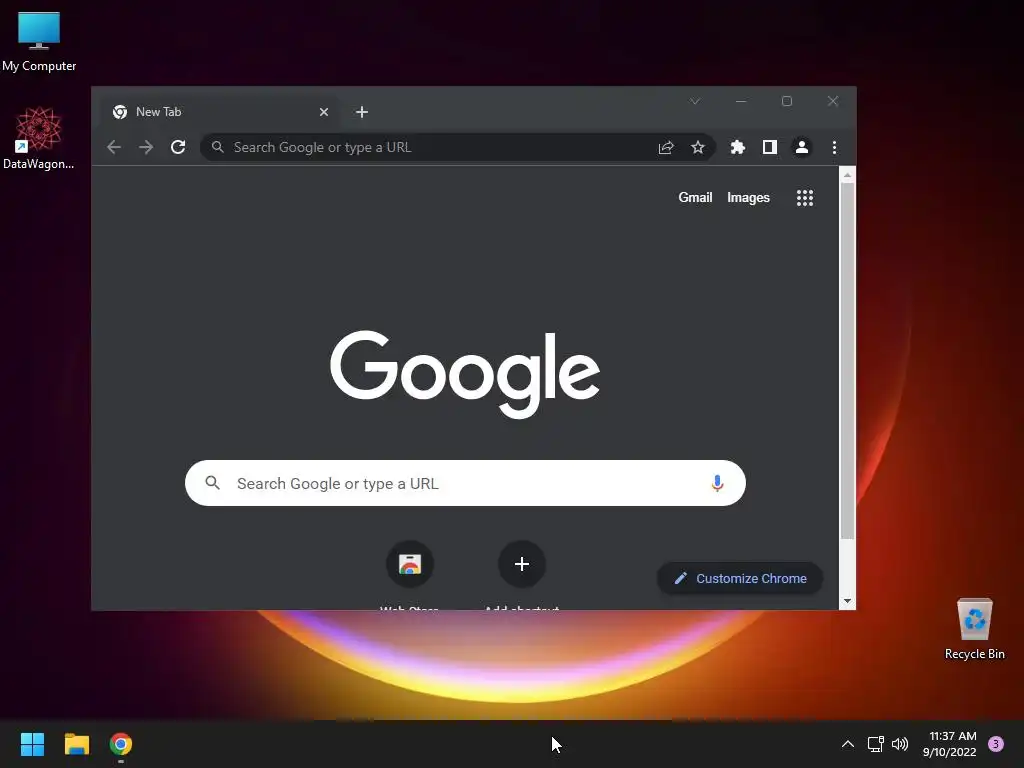
Task: Open the Gmail link
Action: (695, 197)
